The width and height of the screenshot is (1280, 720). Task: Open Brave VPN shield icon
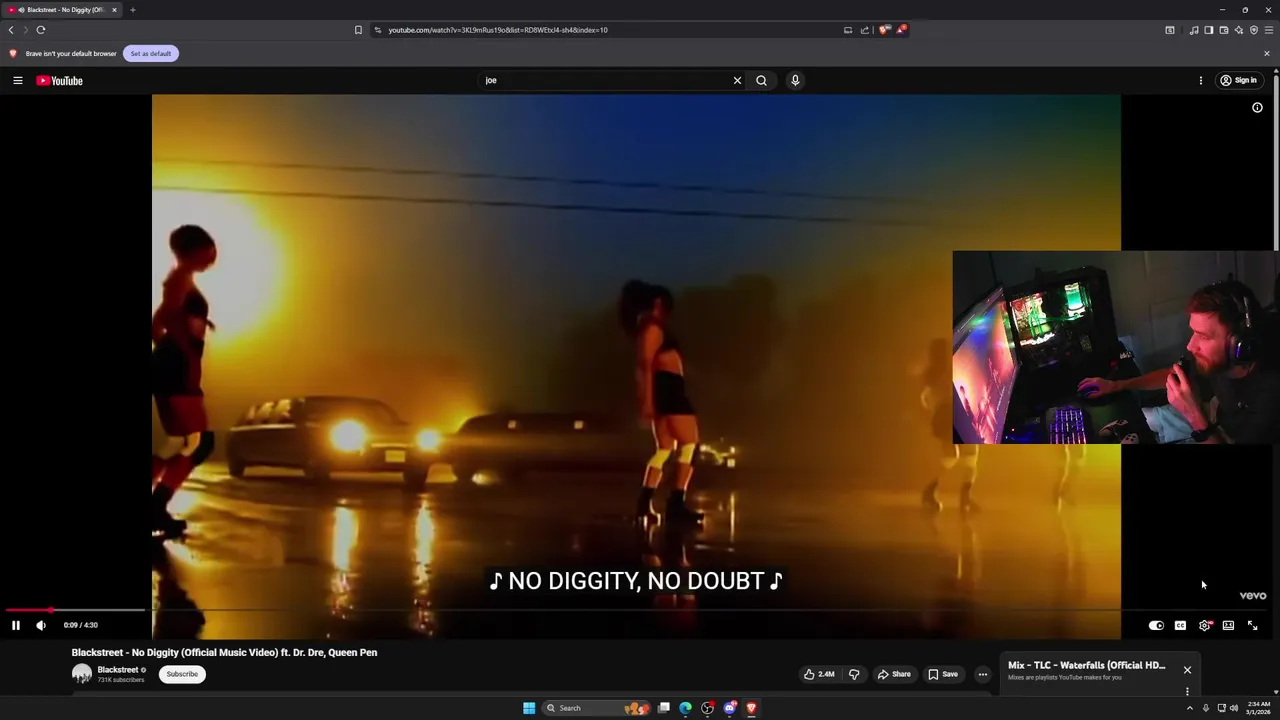click(1253, 30)
